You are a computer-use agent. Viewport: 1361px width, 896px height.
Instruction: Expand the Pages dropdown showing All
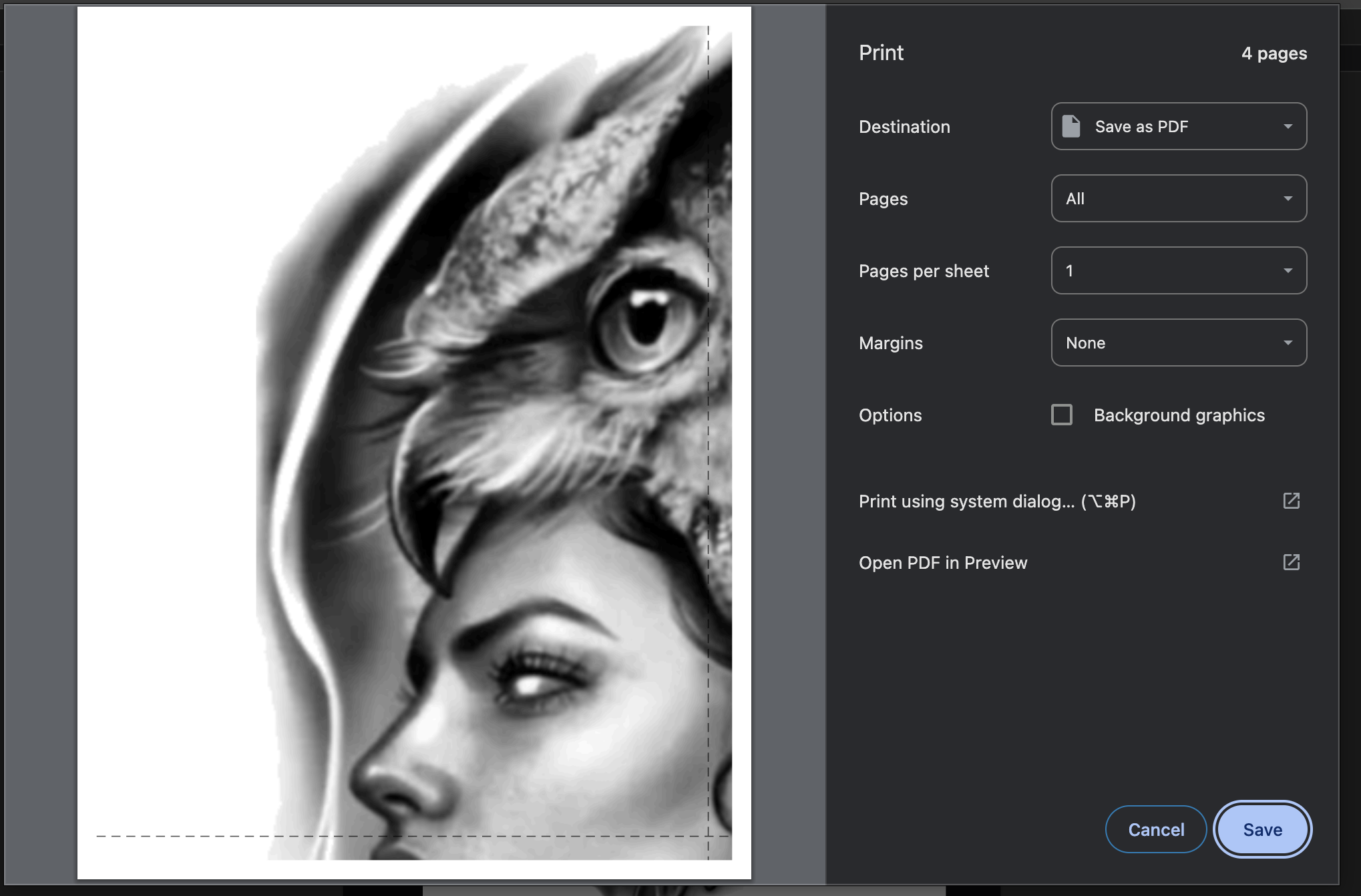[x=1178, y=198]
